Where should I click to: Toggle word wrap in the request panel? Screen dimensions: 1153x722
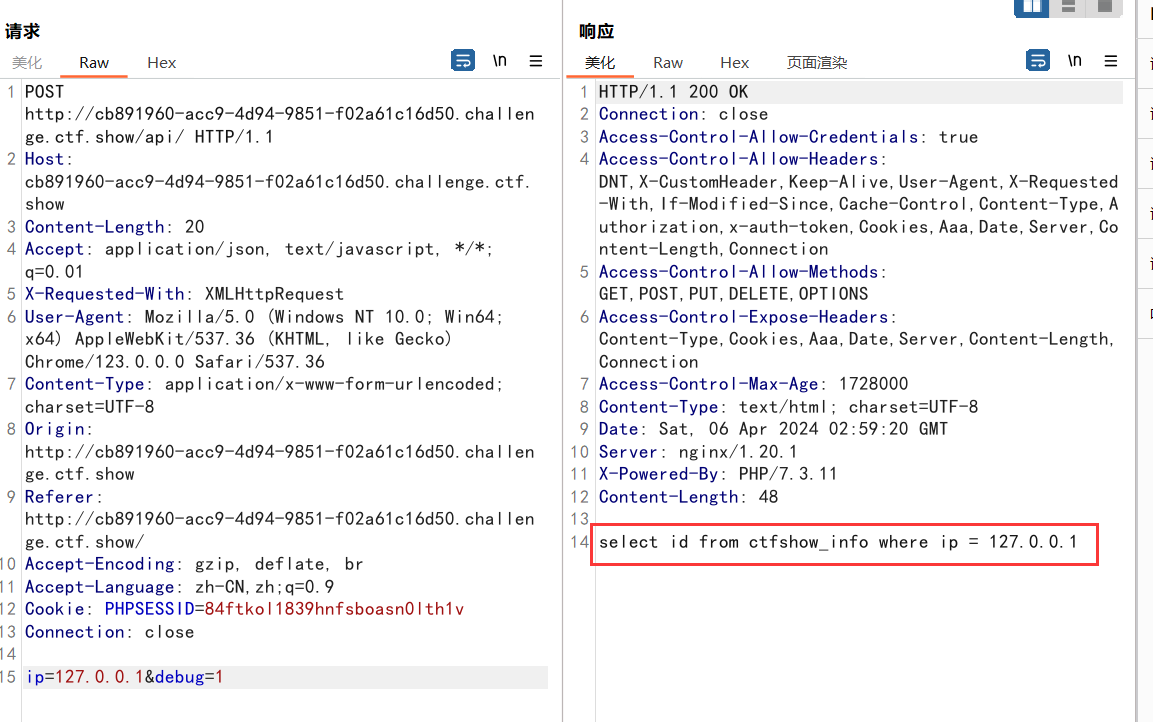click(x=463, y=61)
